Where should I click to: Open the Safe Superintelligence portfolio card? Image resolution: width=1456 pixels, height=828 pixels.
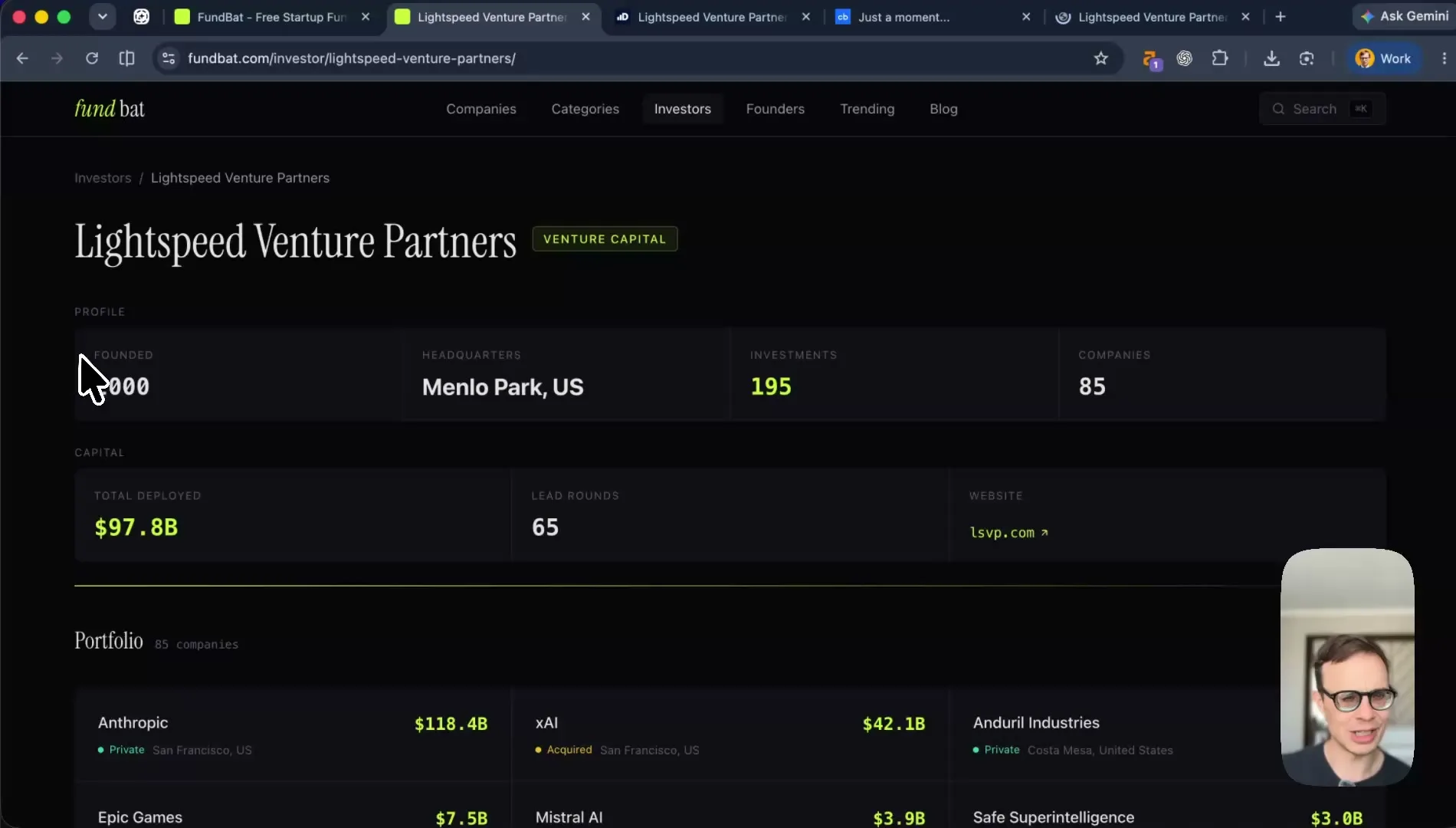tap(1168, 805)
